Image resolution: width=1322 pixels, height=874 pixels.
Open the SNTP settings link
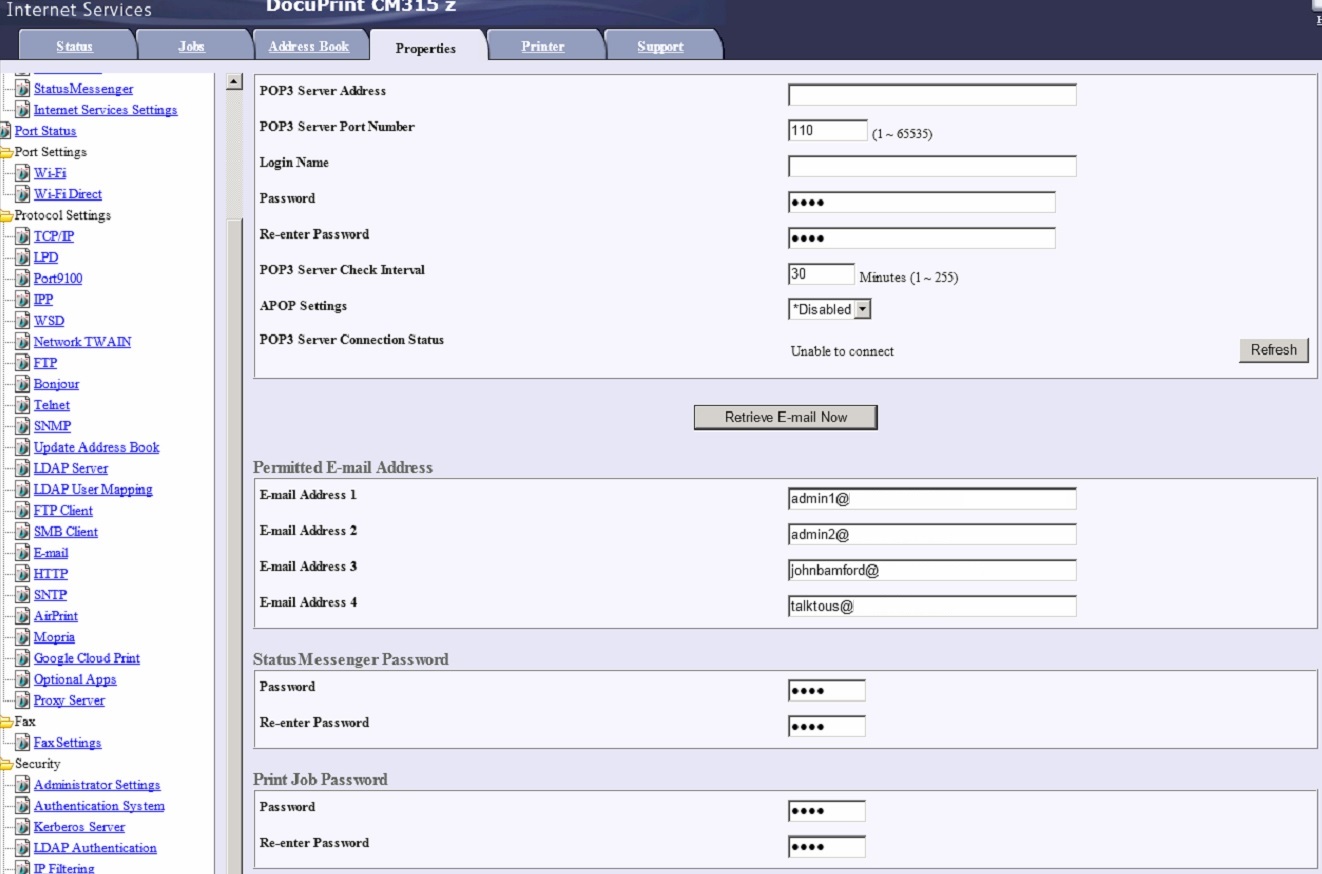pyautogui.click(x=51, y=595)
